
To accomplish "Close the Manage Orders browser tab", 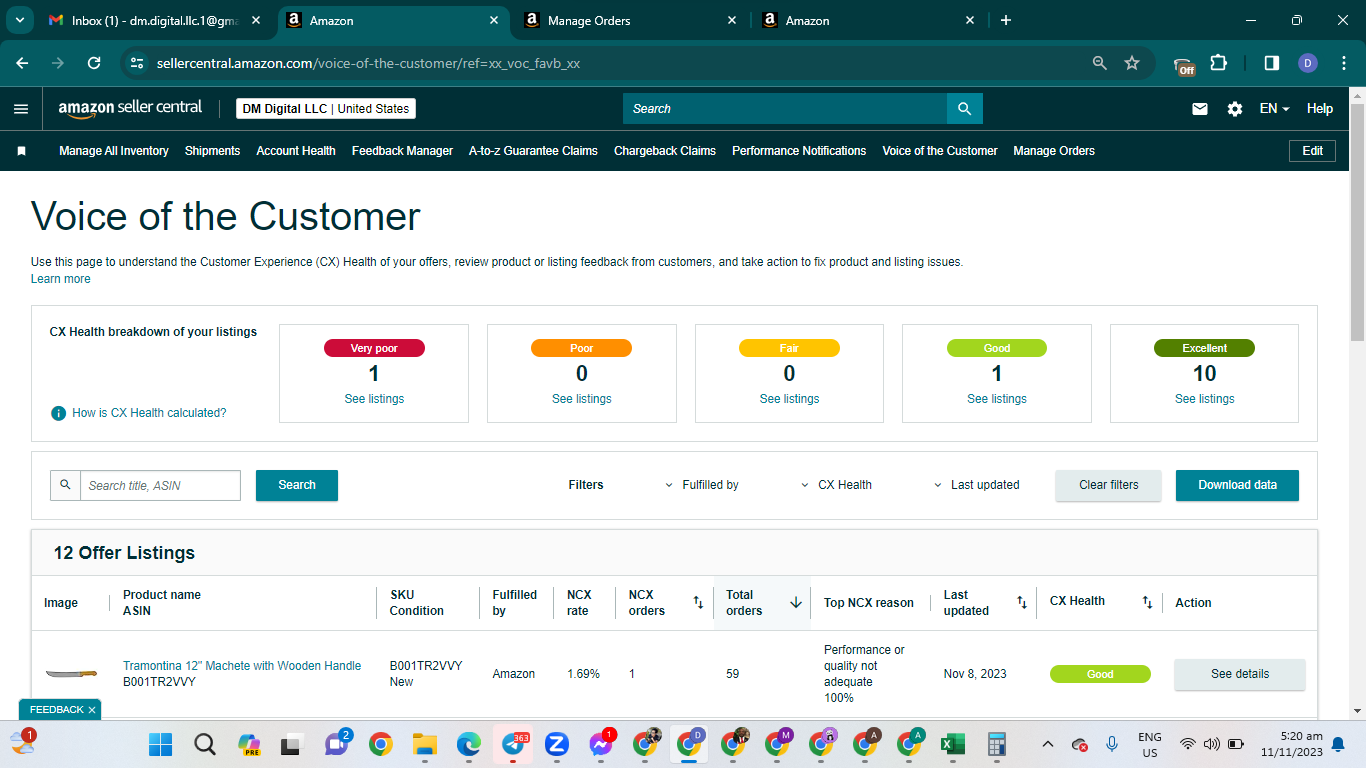I will (732, 20).
